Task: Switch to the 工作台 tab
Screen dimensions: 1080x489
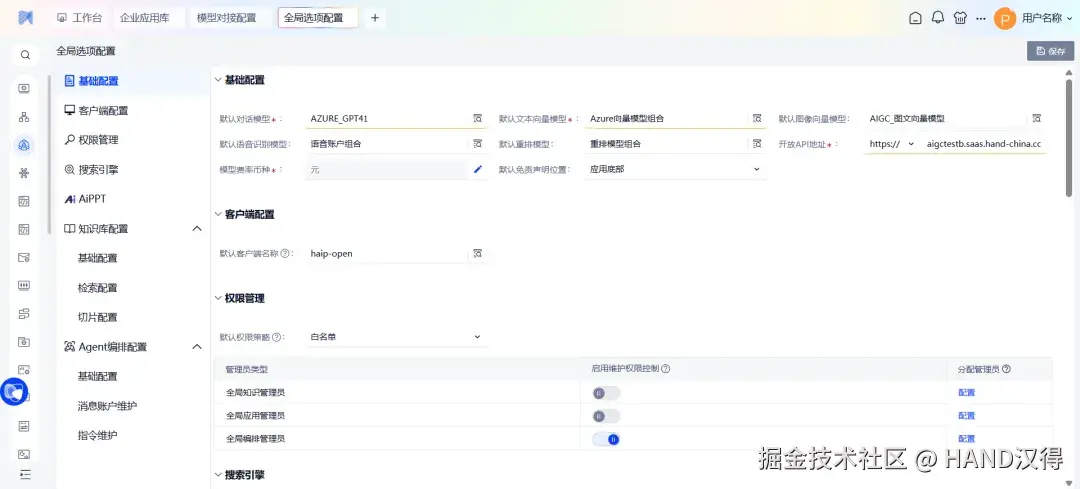Action: coord(79,18)
